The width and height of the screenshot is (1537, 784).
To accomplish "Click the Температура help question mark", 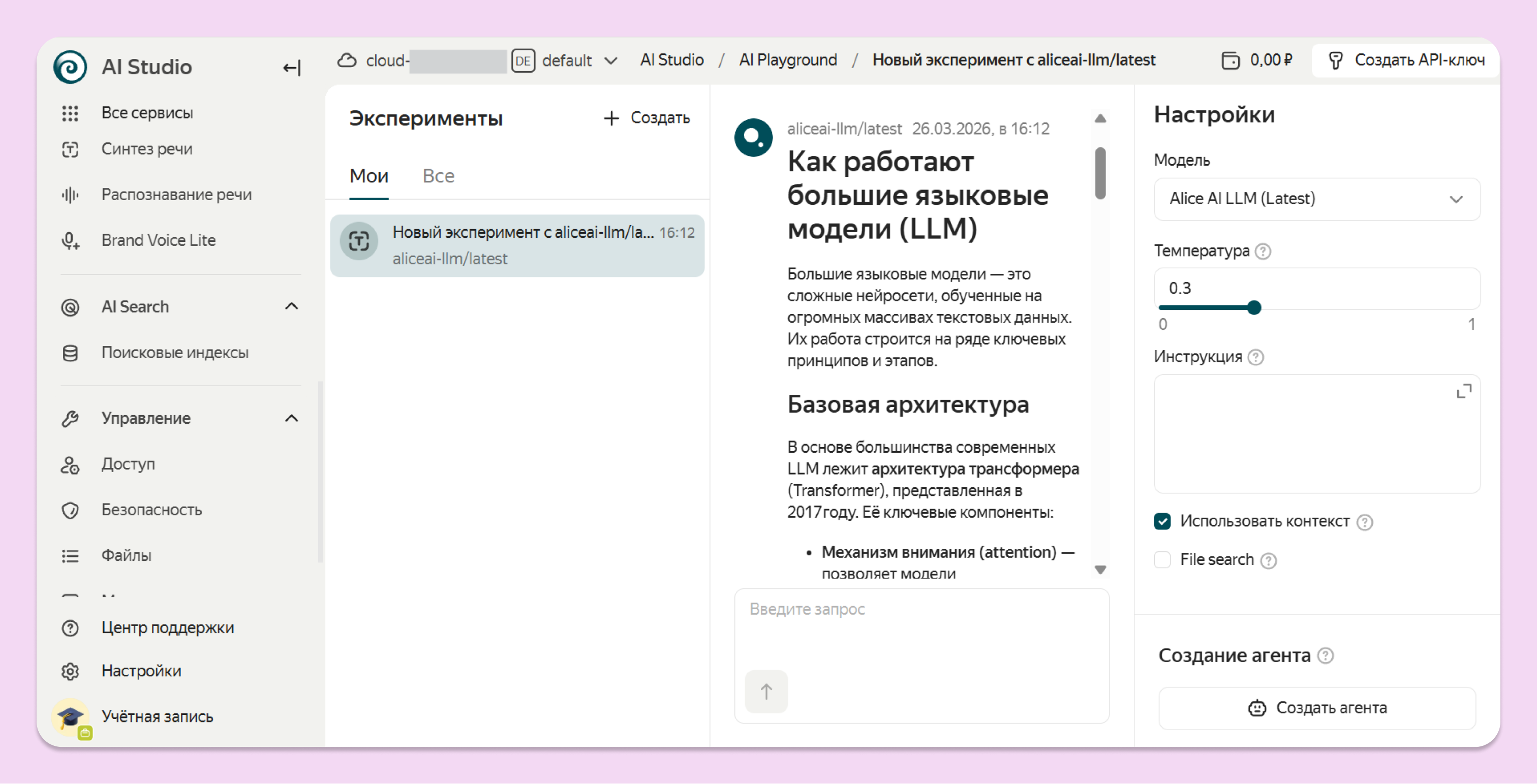I will (x=1263, y=251).
